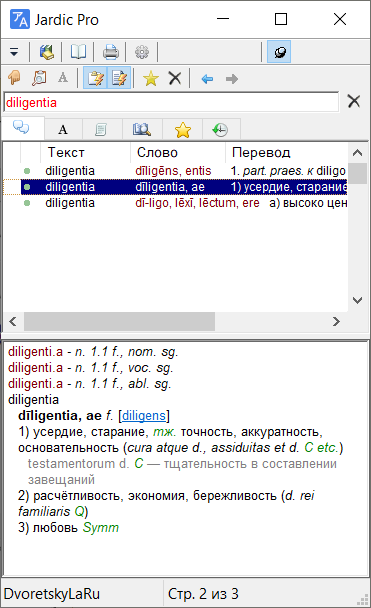This screenshot has width=371, height=608.
Task: Go back with the blue left arrow
Action: click(x=207, y=79)
